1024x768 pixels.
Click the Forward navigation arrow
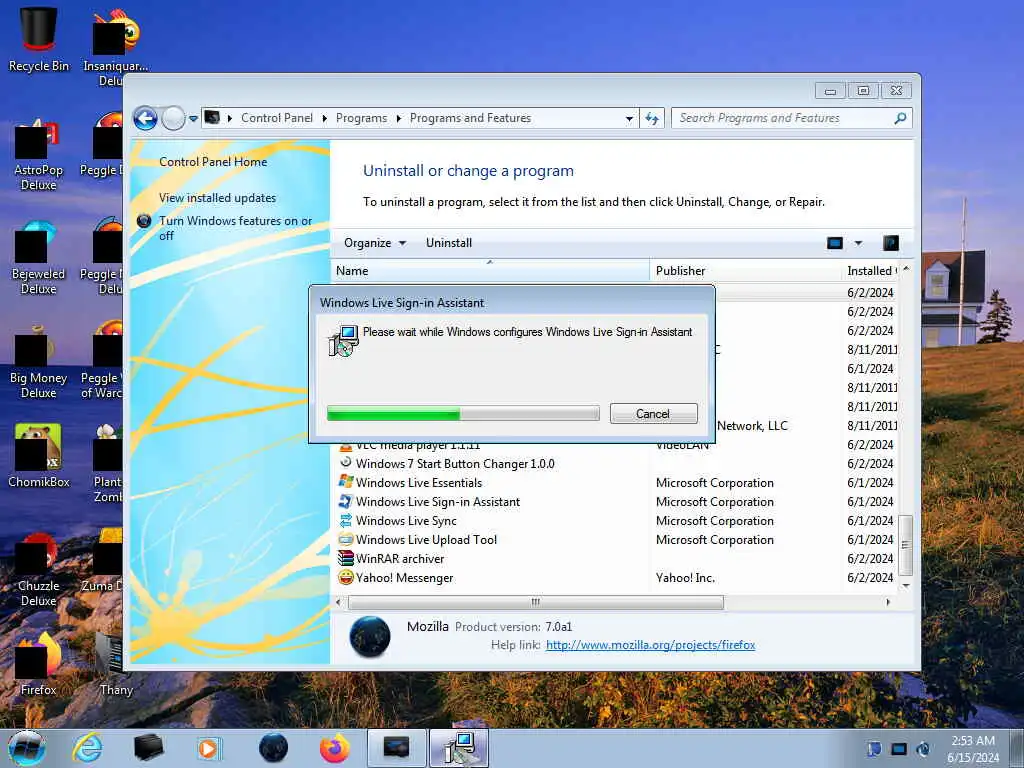[173, 118]
